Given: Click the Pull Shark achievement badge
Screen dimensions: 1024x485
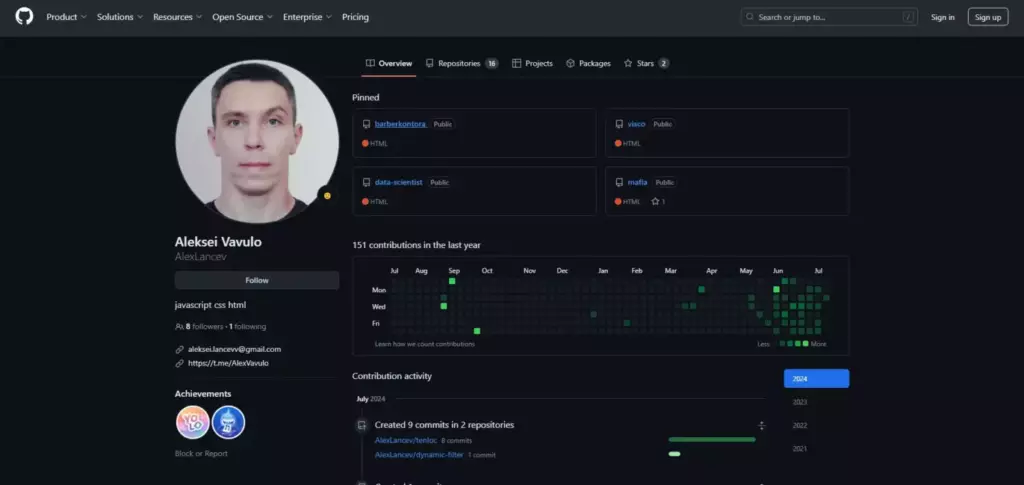Looking at the screenshot, I should click(x=229, y=422).
